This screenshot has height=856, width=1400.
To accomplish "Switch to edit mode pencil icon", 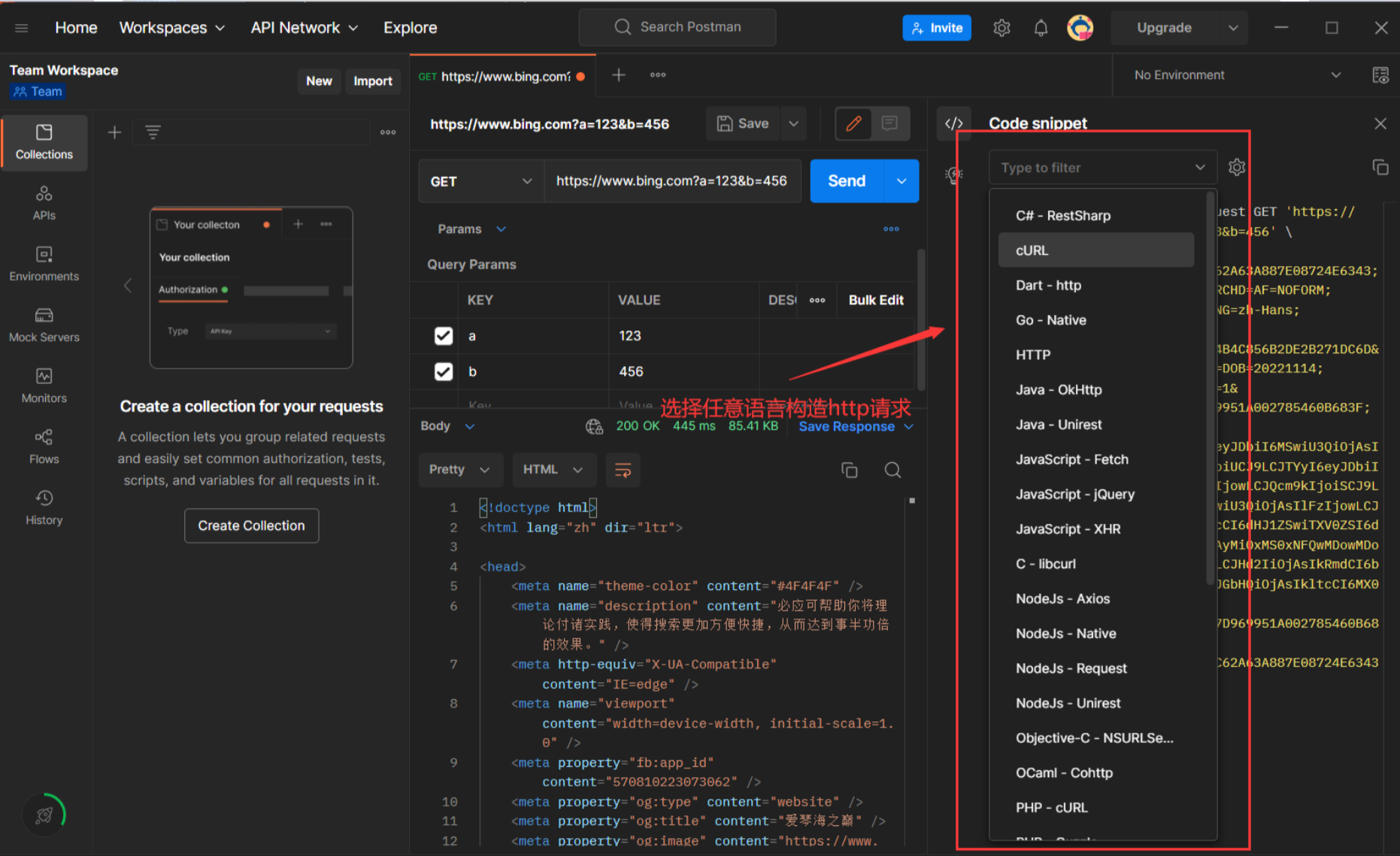I will [853, 123].
